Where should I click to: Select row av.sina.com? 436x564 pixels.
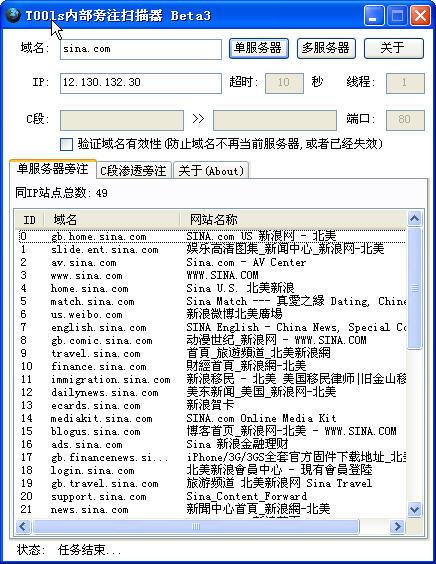click(x=212, y=262)
